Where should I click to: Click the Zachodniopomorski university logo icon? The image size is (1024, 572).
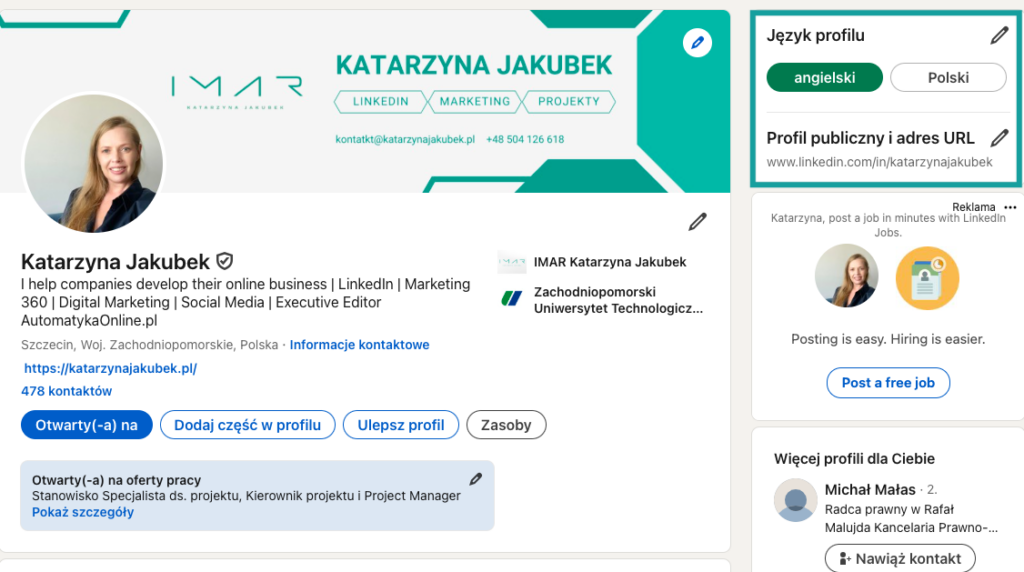pyautogui.click(x=511, y=298)
